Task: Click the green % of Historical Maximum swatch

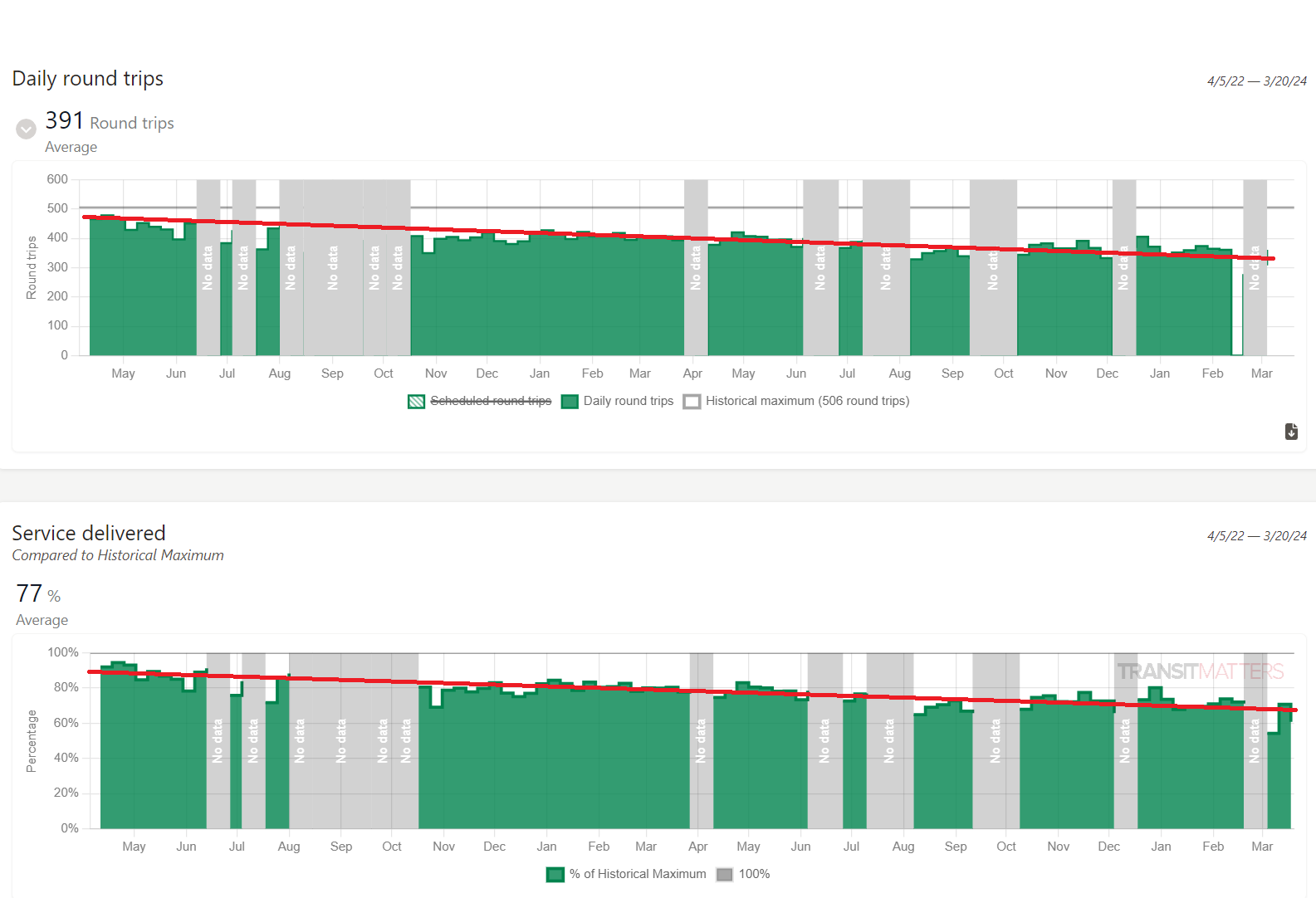Action: pyautogui.click(x=555, y=875)
